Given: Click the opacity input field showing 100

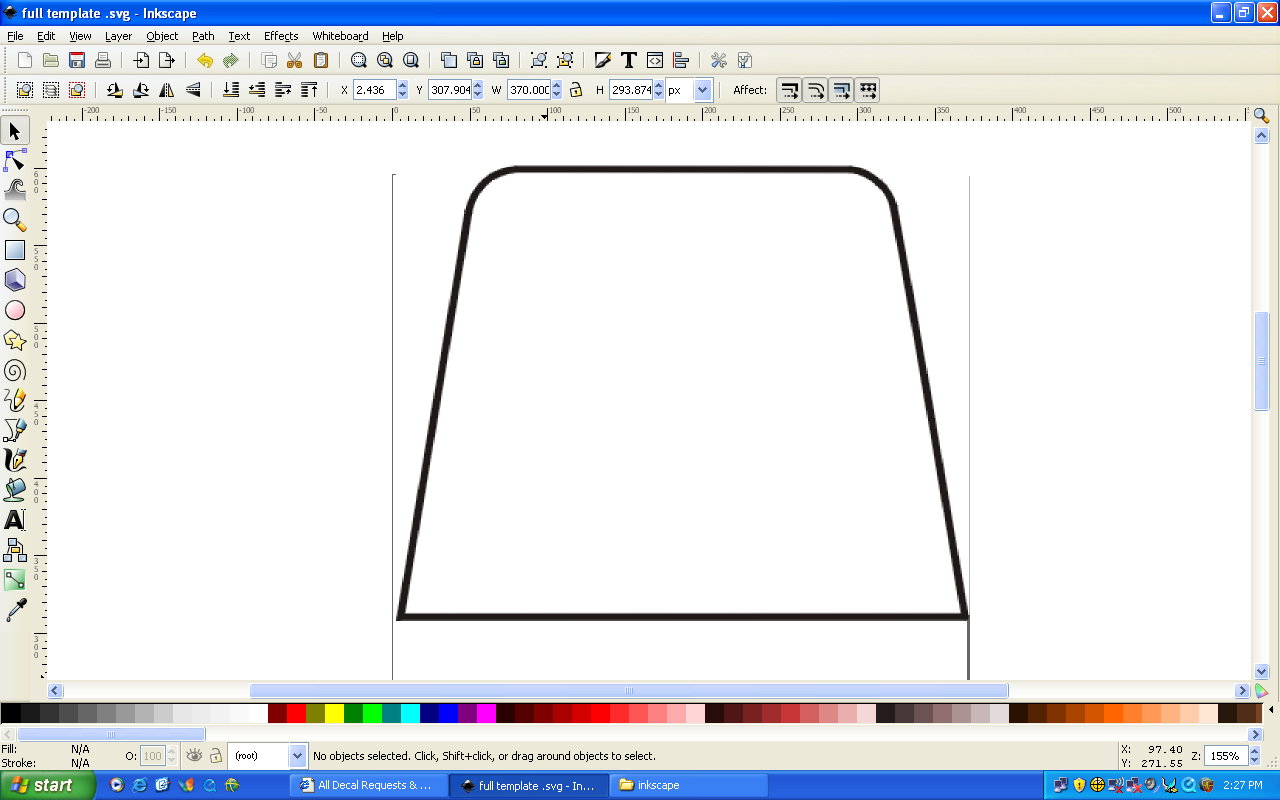Looking at the screenshot, I should (x=152, y=755).
